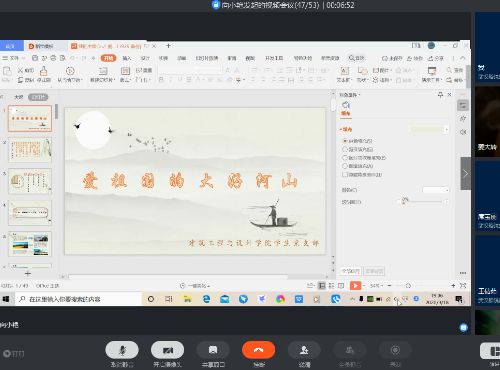Expand the participant video strip arrow
Viewport: 500px width, 370px height.
pyautogui.click(x=466, y=174)
